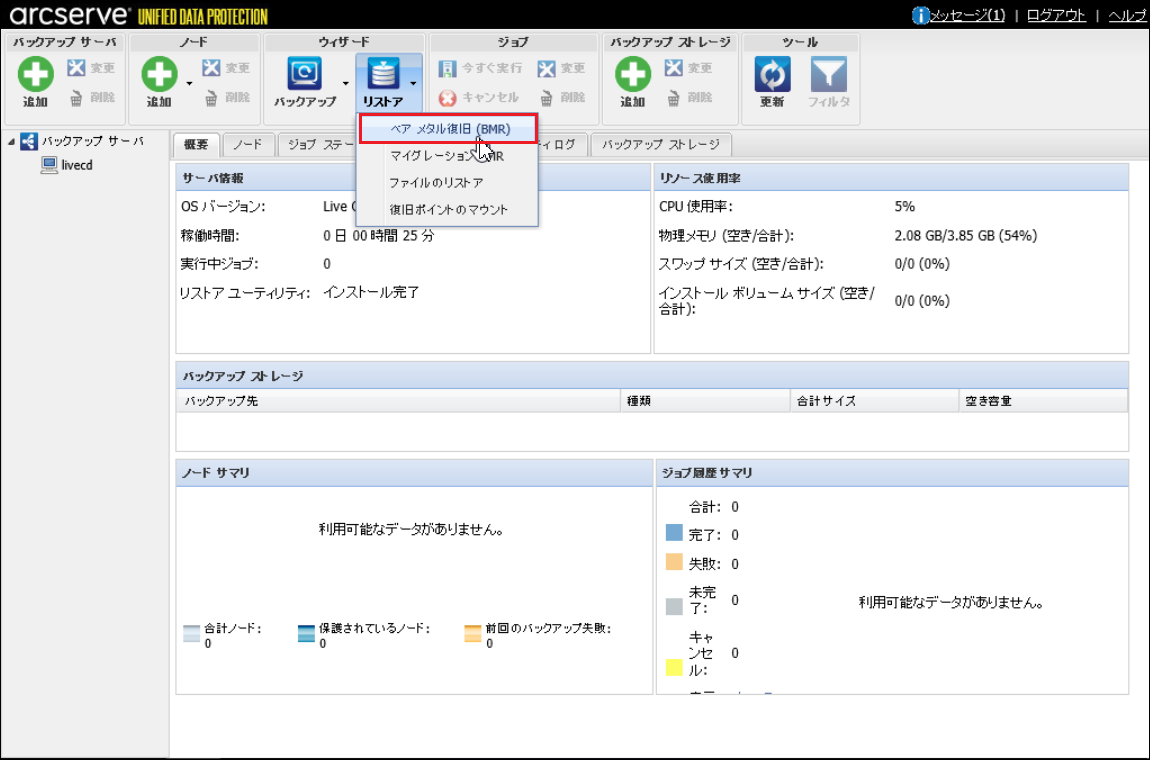Select livecd in server tree
This screenshot has height=760, width=1150.
[x=77, y=165]
